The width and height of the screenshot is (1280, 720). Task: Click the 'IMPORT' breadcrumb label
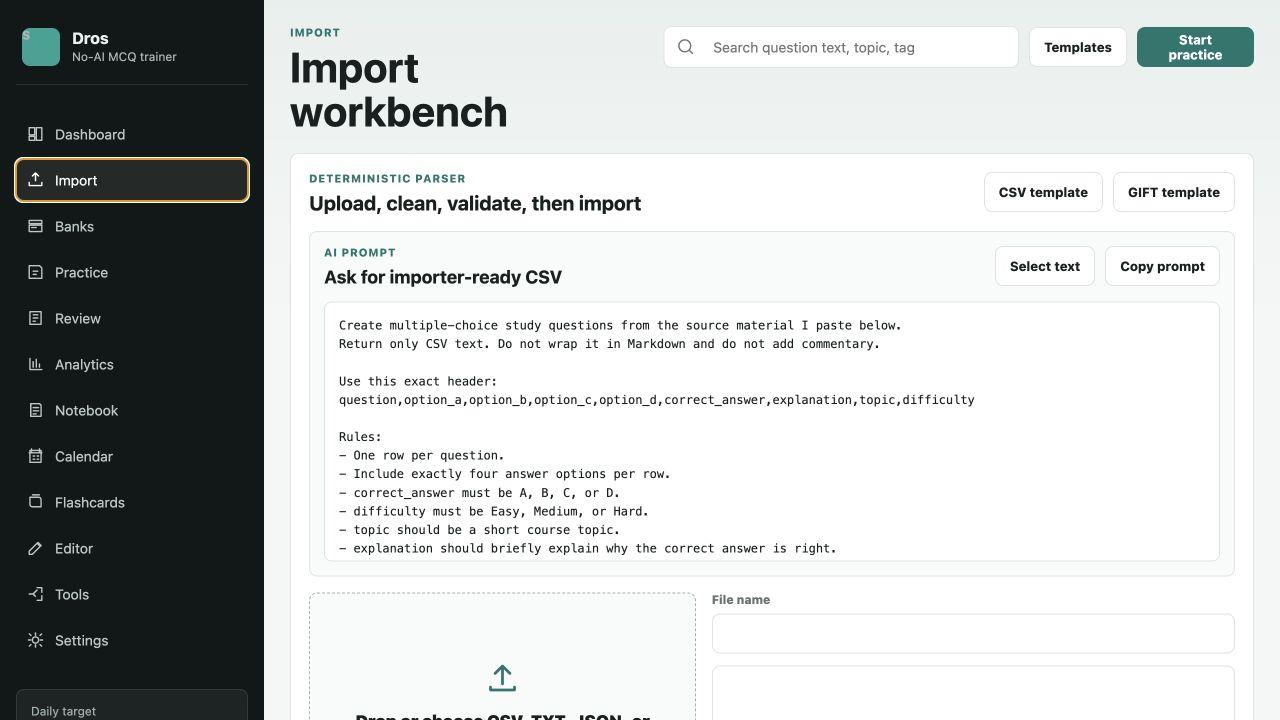coord(315,33)
